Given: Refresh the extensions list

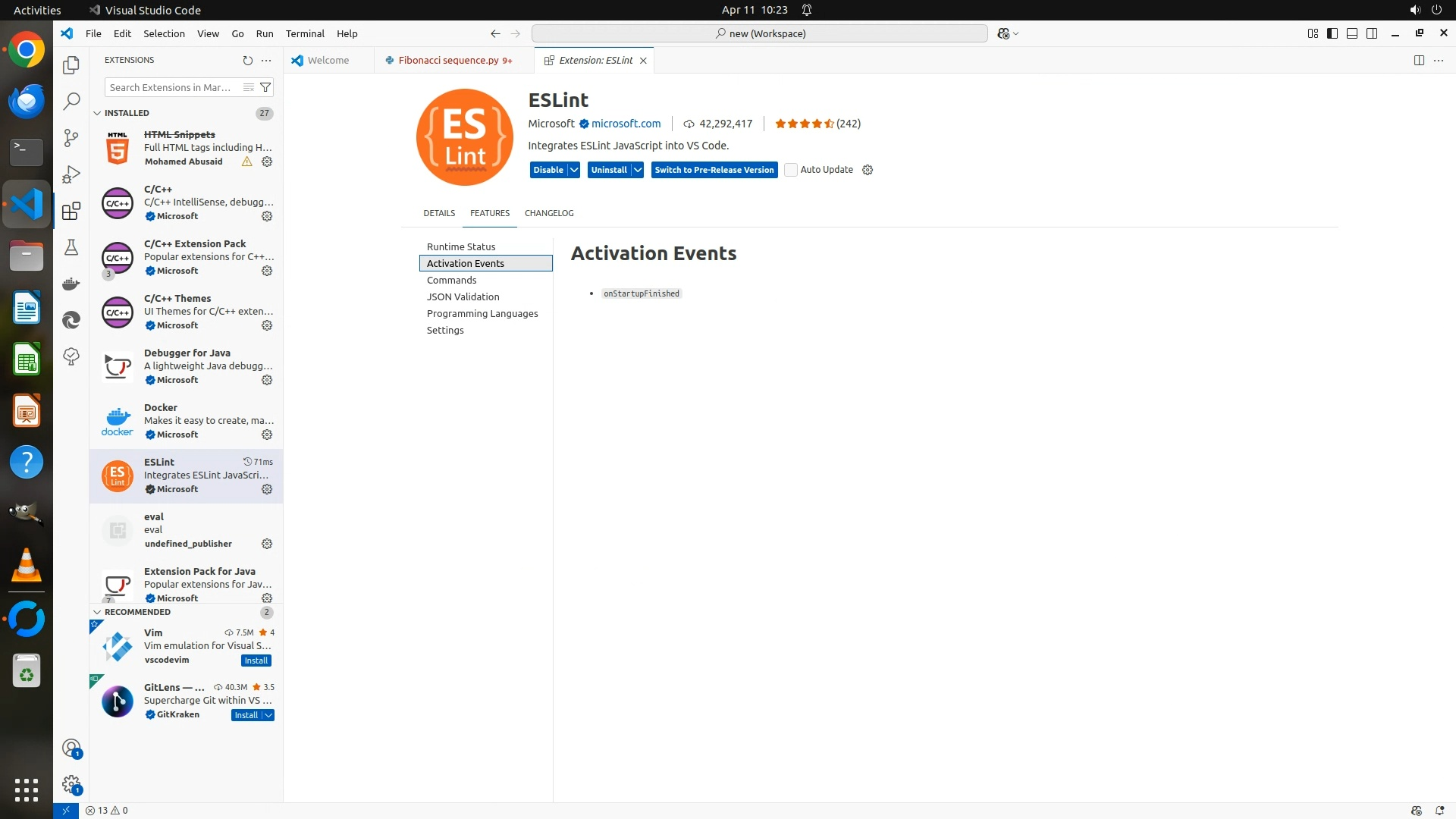Looking at the screenshot, I should pyautogui.click(x=247, y=60).
